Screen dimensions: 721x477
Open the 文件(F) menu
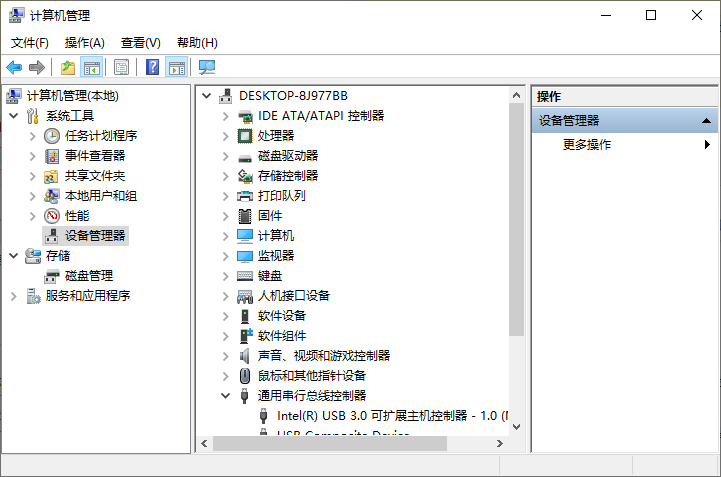tap(30, 43)
